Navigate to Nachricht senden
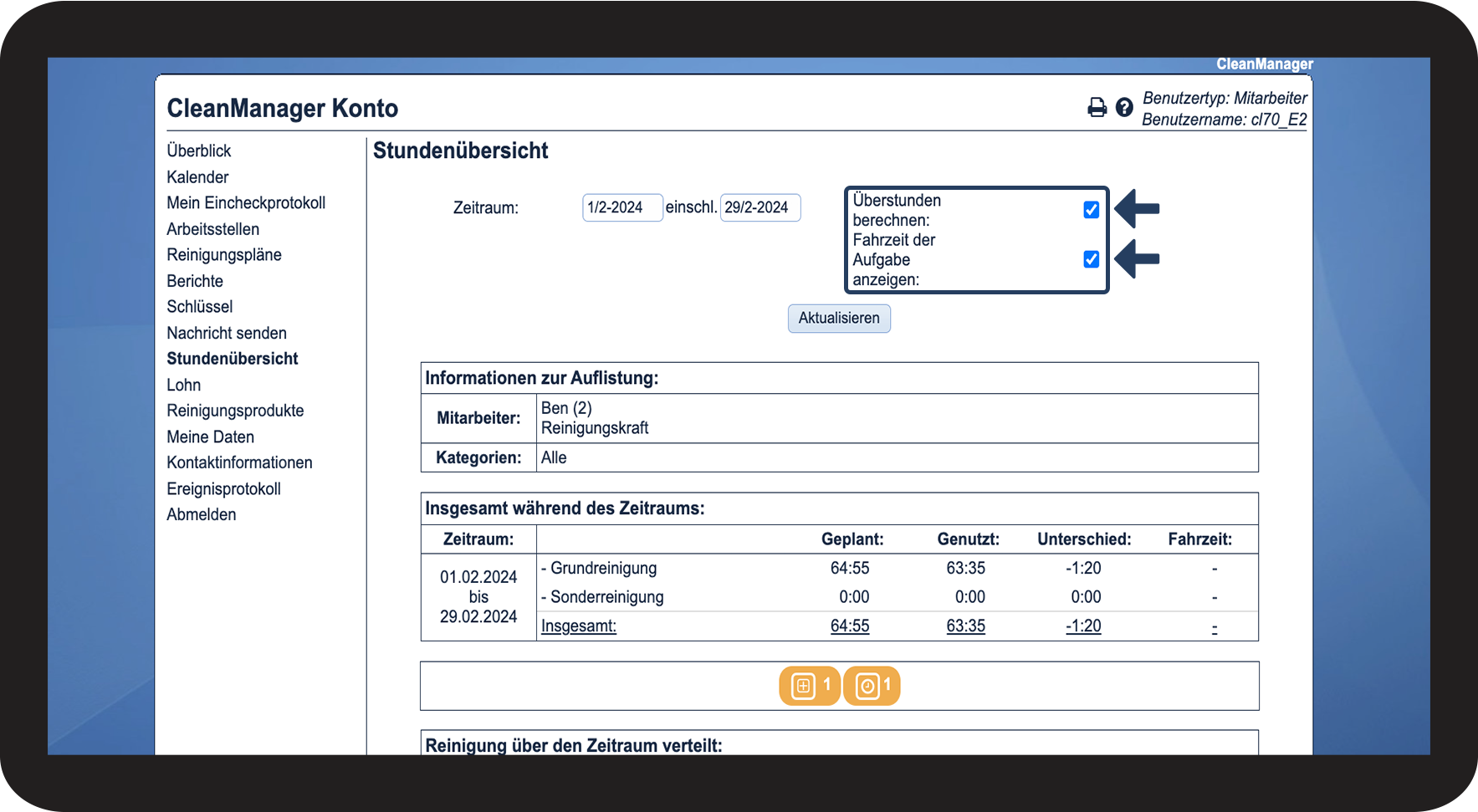This screenshot has width=1478, height=812. coord(227,334)
